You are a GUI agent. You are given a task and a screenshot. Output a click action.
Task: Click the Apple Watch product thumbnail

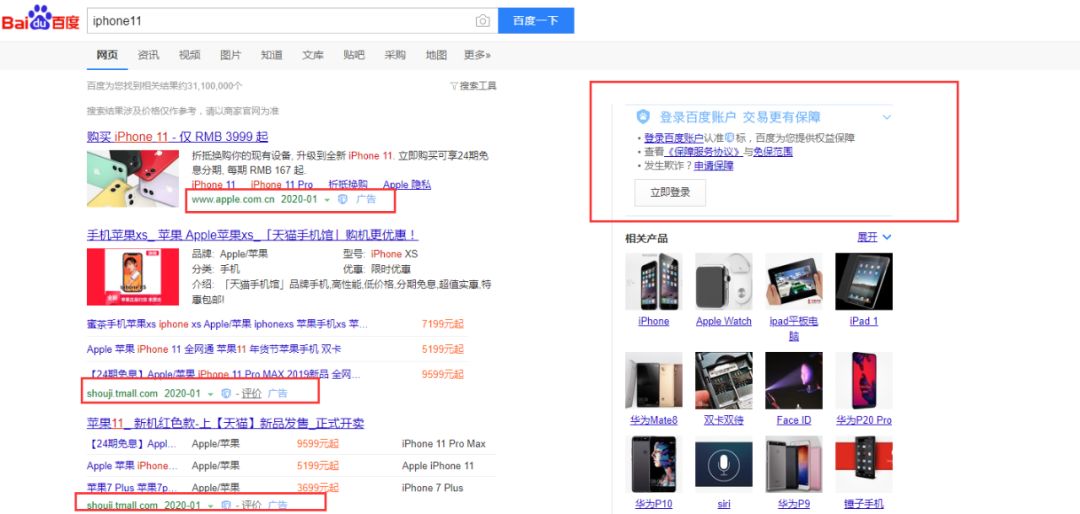point(723,281)
